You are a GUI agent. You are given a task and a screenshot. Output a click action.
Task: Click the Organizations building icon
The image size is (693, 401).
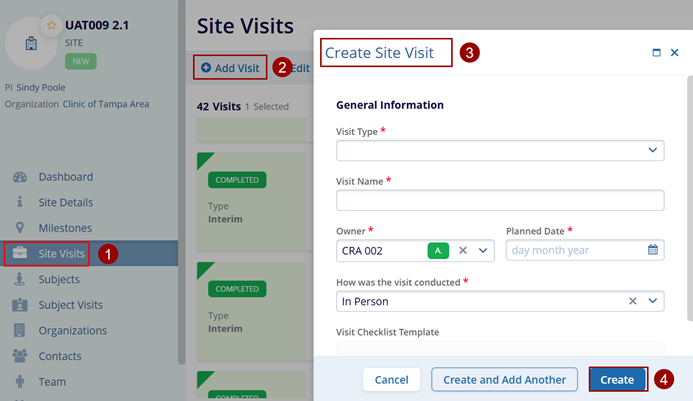19,330
